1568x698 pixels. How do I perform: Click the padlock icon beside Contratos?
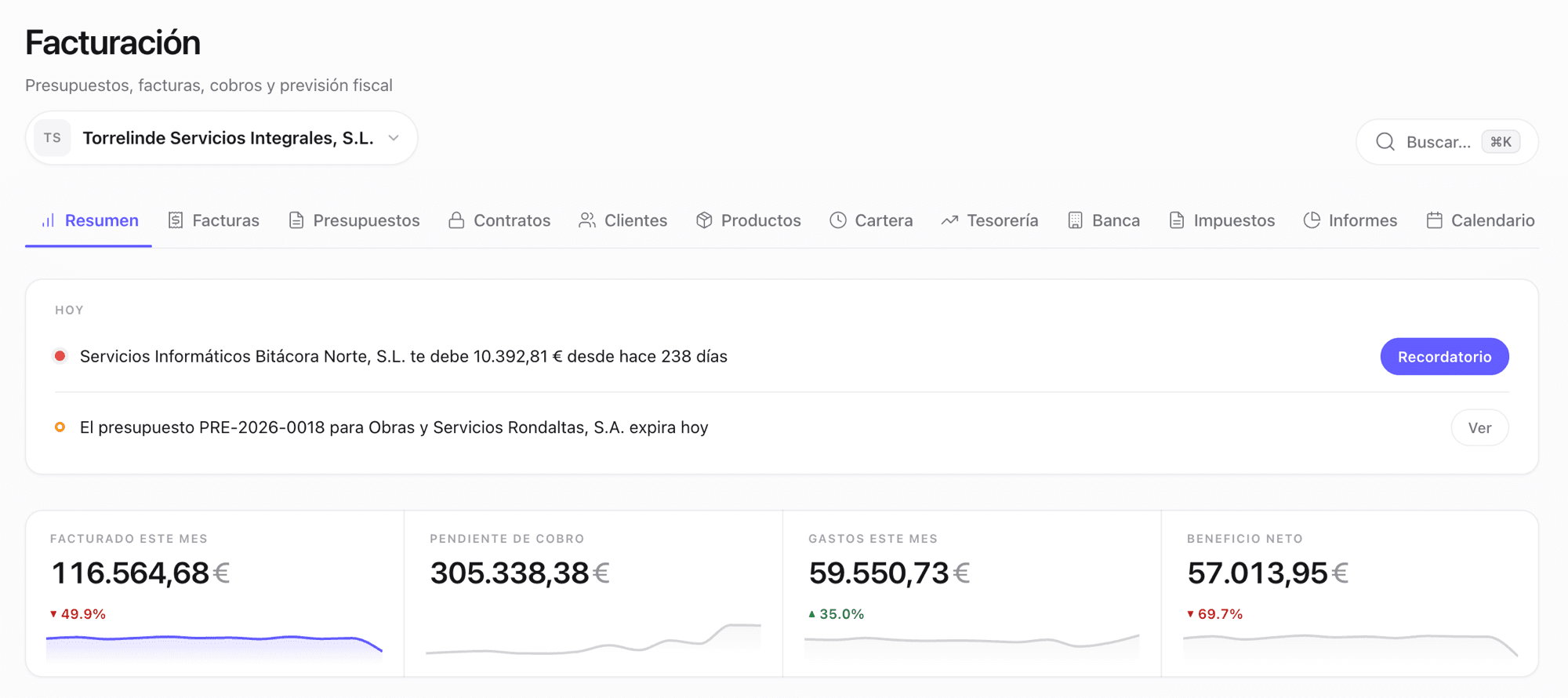[x=456, y=220]
